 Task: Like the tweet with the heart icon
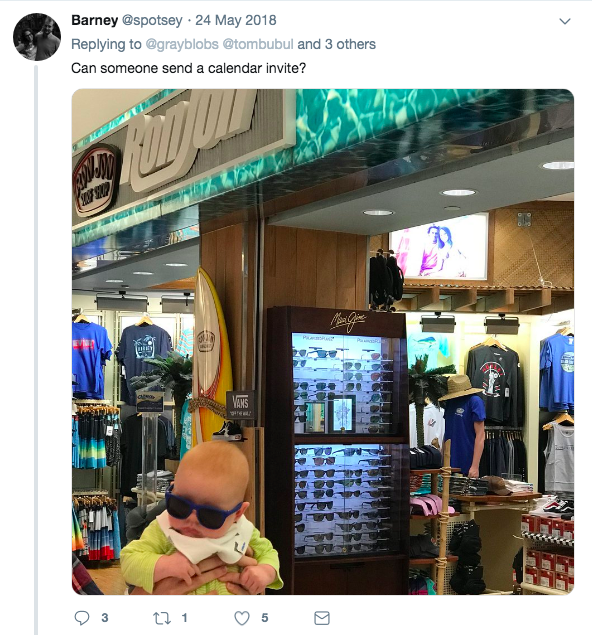[242, 618]
